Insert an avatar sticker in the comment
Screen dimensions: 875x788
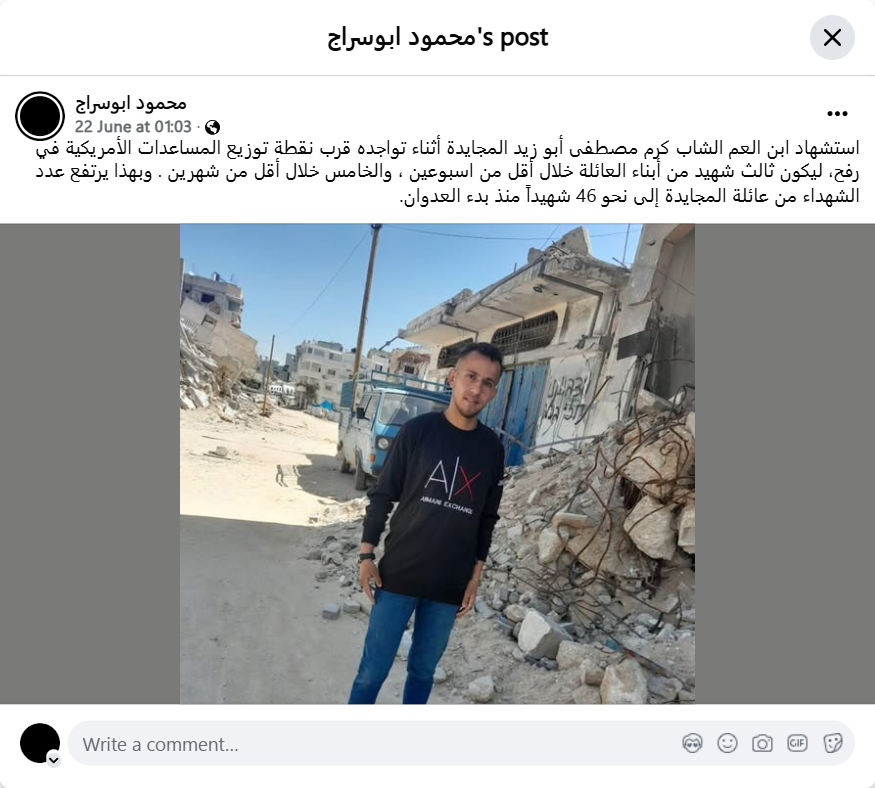692,743
